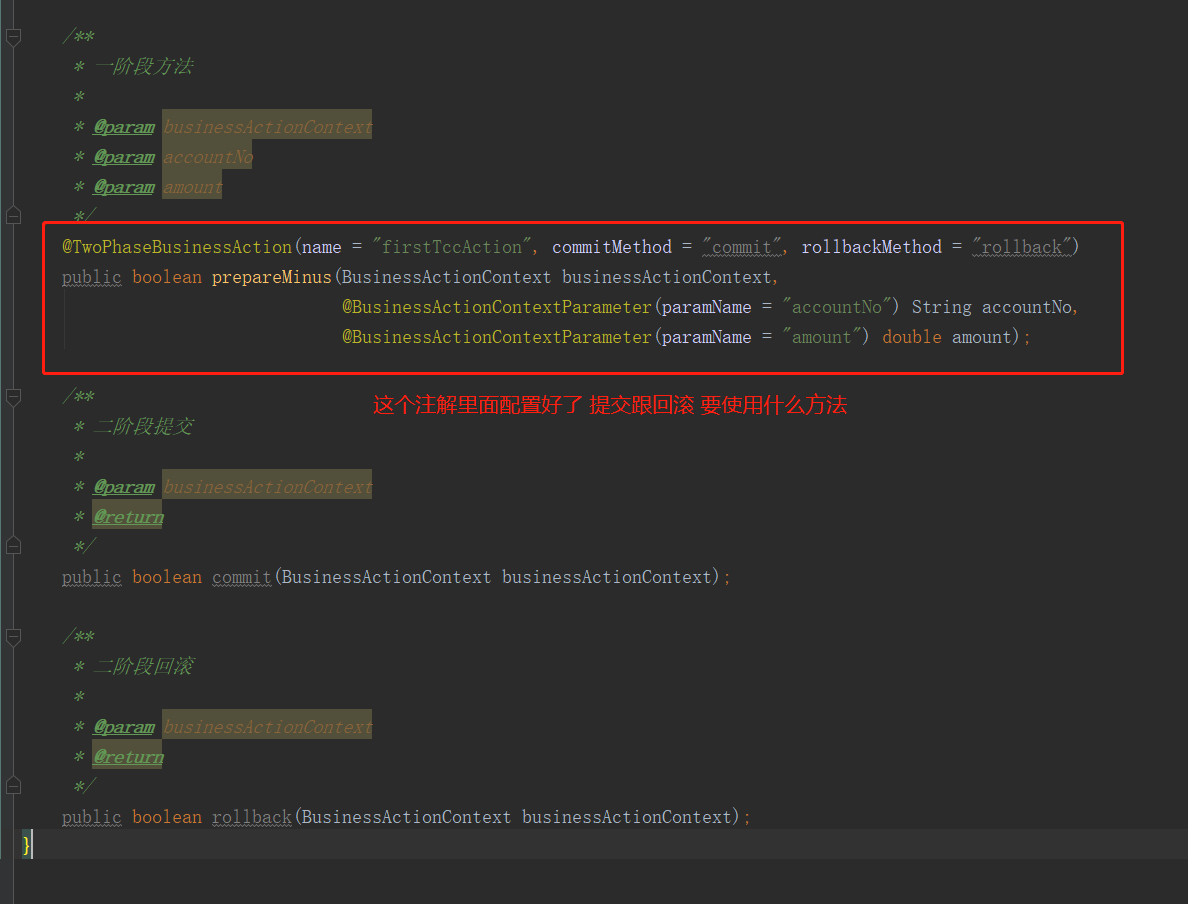The width and height of the screenshot is (1188, 904).
Task: Click rollbackMethod attribute name in annotation
Action: click(871, 247)
